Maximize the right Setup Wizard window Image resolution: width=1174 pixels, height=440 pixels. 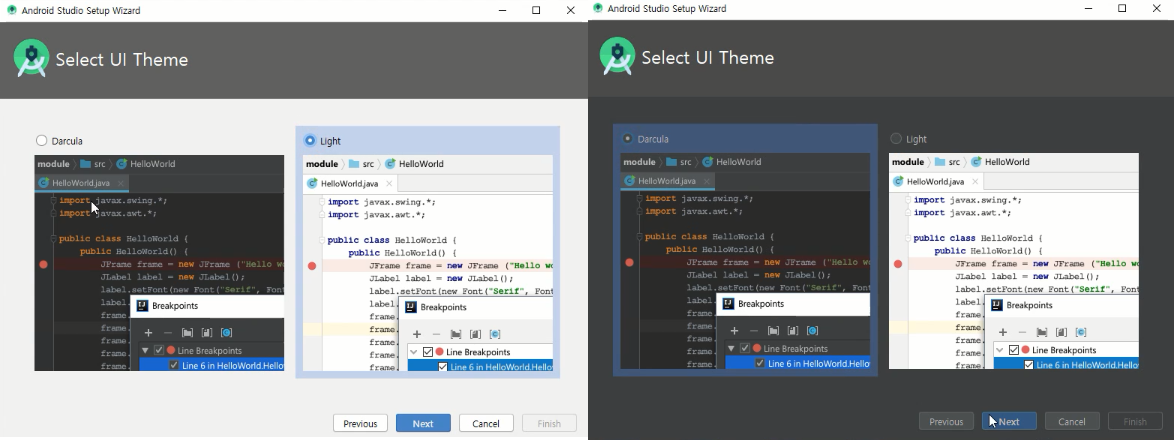click(x=1122, y=8)
